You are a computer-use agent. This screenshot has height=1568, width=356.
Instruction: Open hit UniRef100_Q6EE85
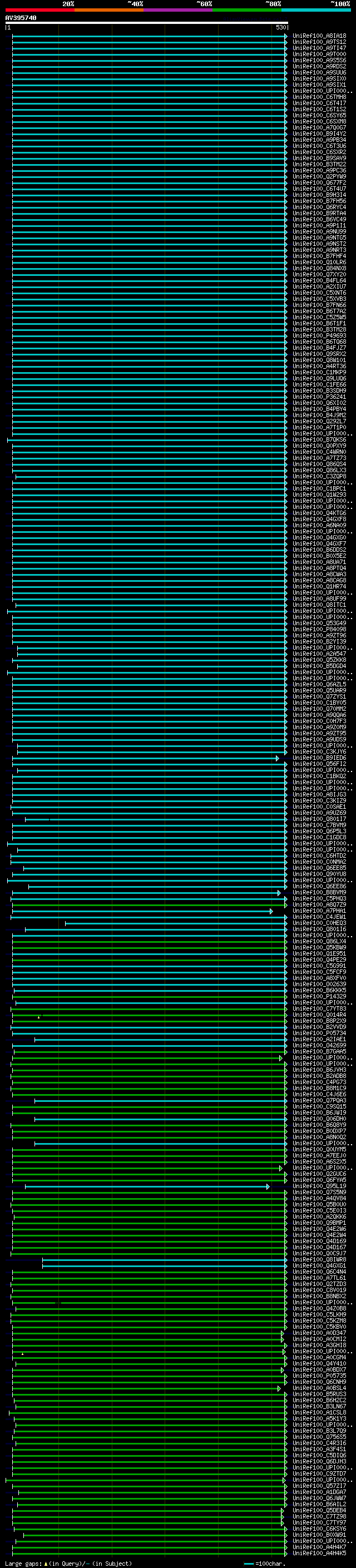[319, 868]
